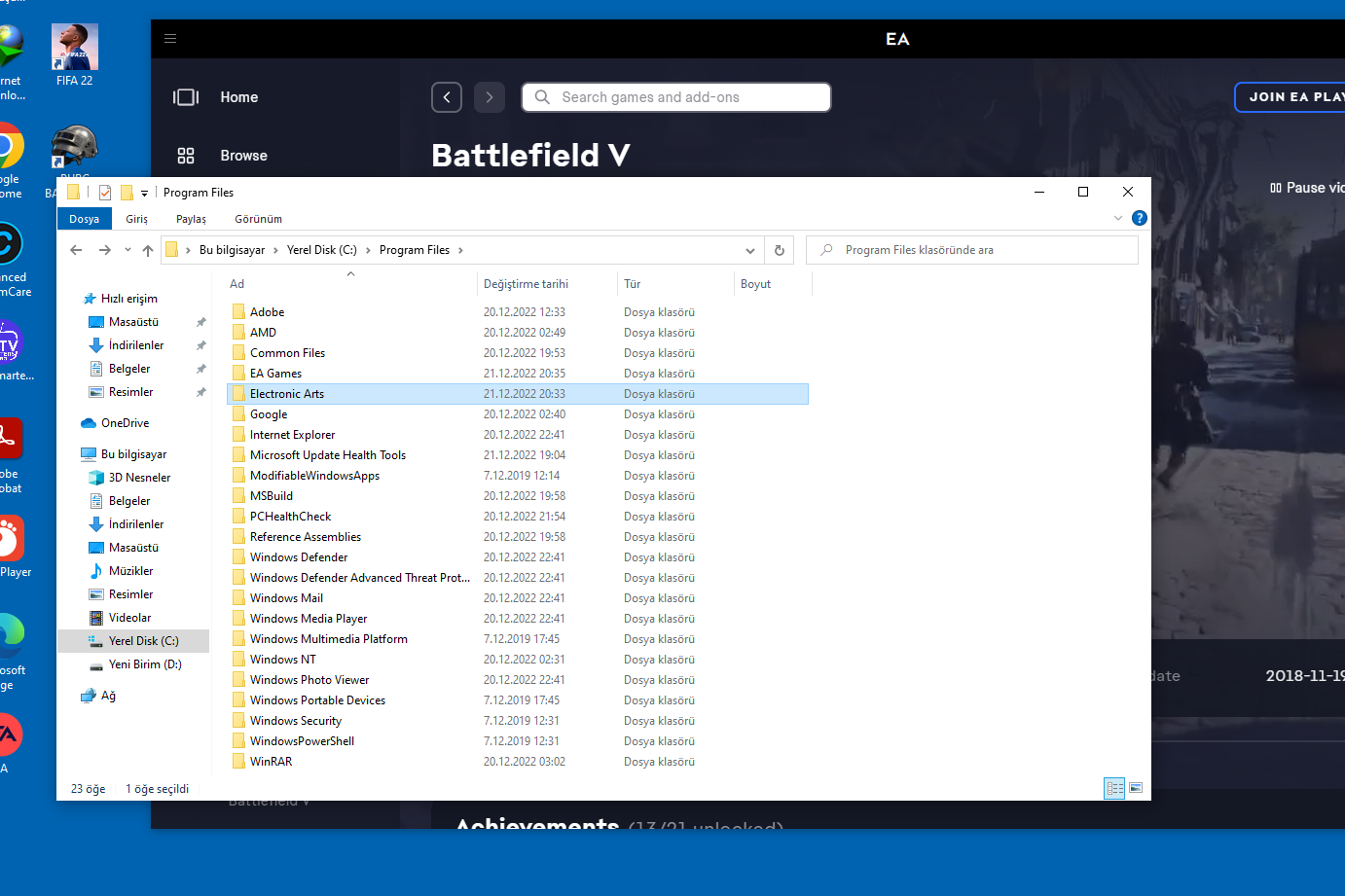Go up one folder level in Explorer
This screenshot has width=1345, height=896.
(x=148, y=250)
